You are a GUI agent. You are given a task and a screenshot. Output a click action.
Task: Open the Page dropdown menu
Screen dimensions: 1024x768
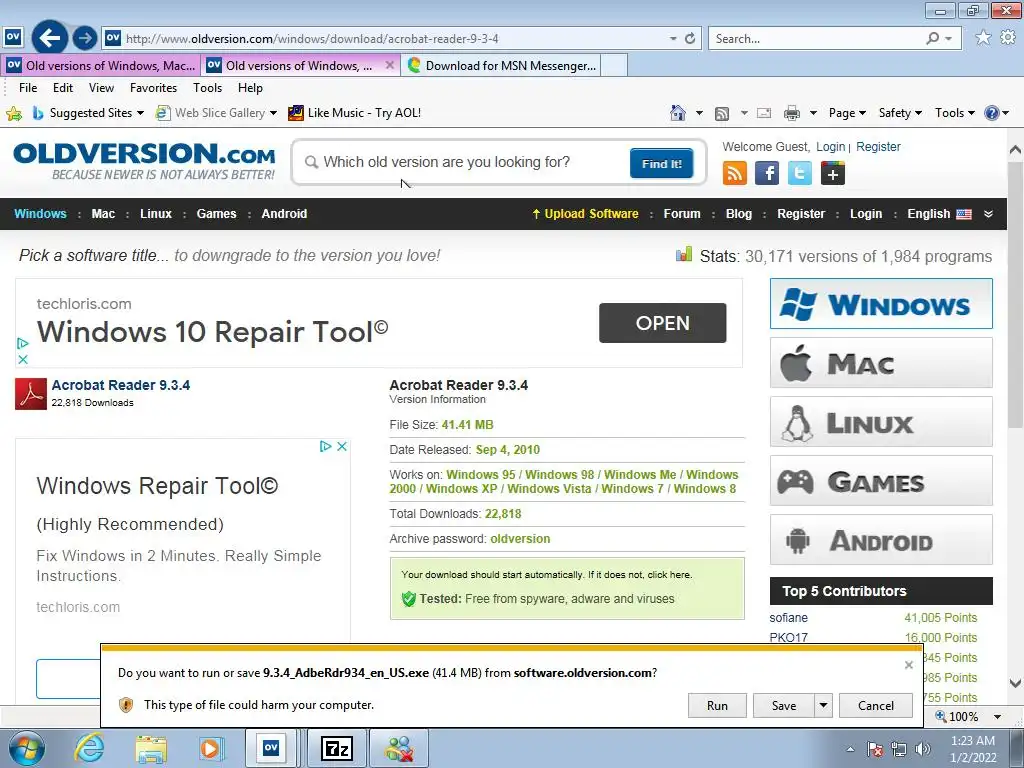point(847,113)
